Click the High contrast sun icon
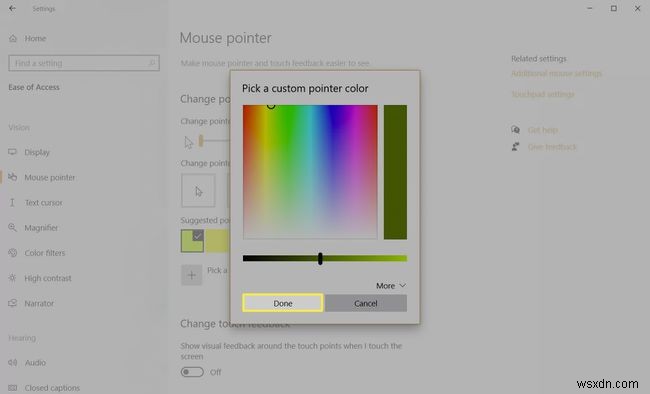650x394 pixels. [x=12, y=278]
